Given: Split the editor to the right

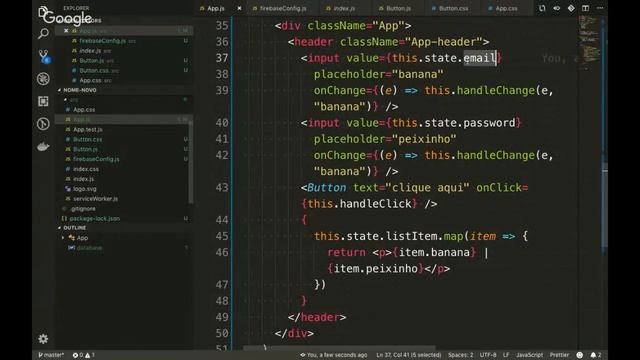Looking at the screenshot, I should (x=585, y=8).
